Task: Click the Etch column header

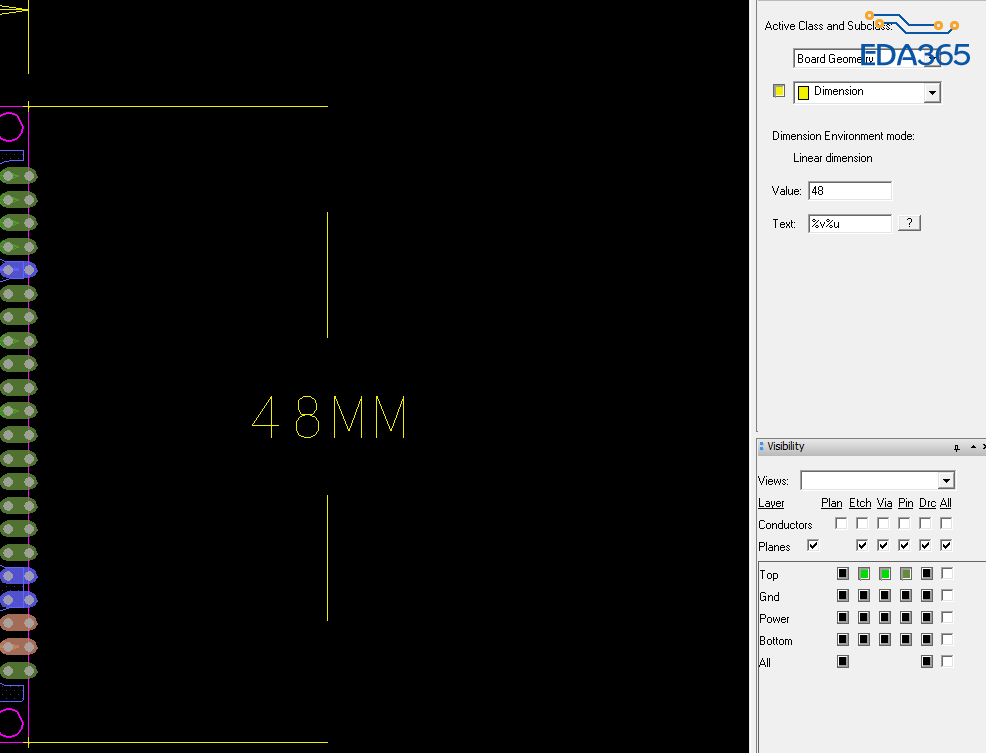Action: (x=860, y=503)
